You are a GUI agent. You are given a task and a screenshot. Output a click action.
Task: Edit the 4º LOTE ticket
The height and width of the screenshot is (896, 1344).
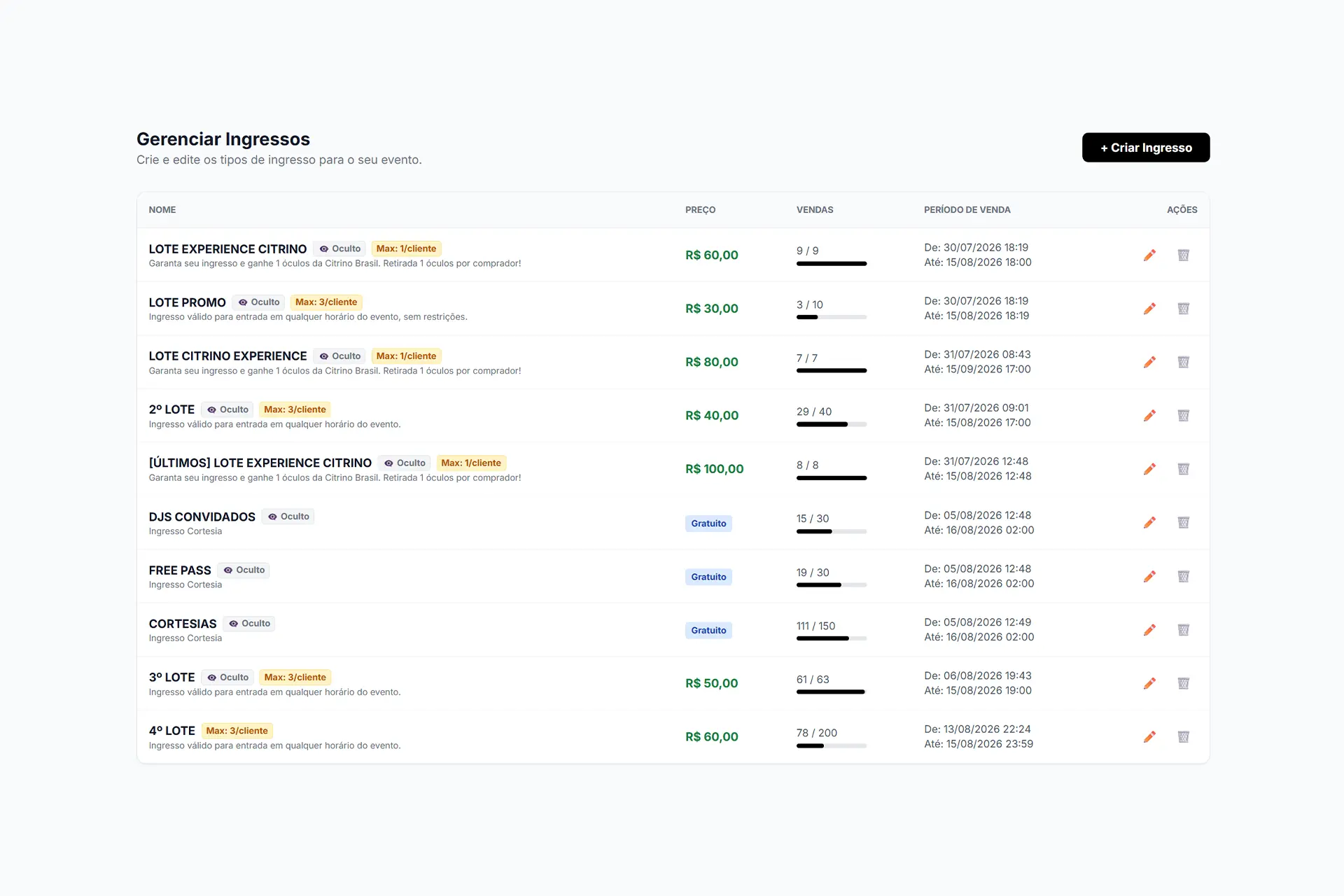pyautogui.click(x=1149, y=737)
